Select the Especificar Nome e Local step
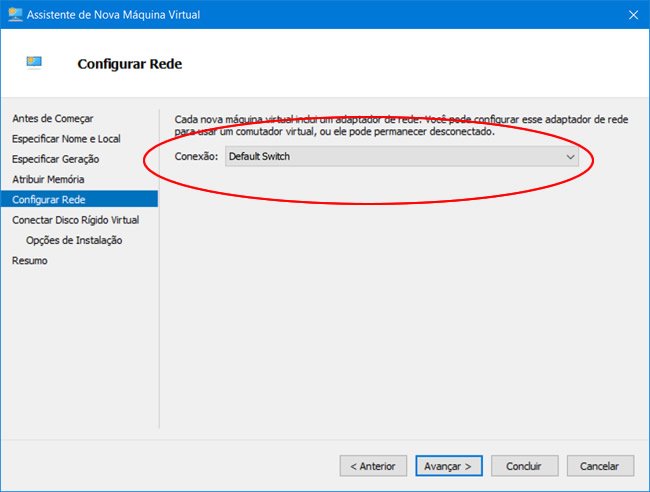Viewport: 650px width, 492px height. [66, 139]
